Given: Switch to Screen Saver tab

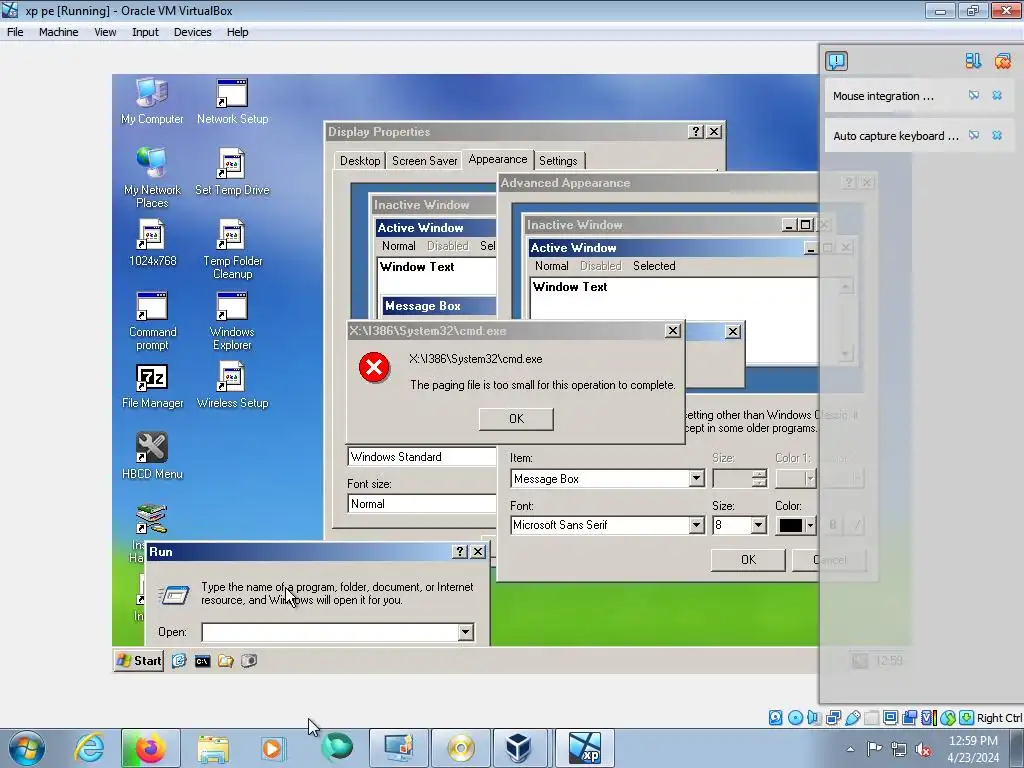Looking at the screenshot, I should click(424, 161).
